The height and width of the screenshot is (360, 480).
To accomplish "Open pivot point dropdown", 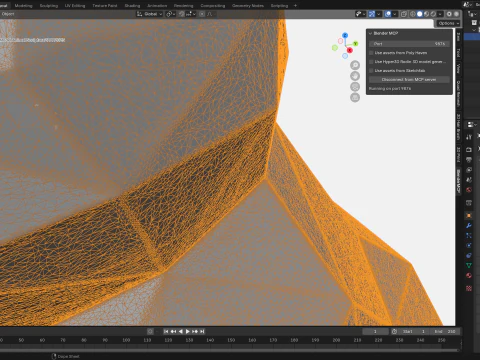I will 171,14.
